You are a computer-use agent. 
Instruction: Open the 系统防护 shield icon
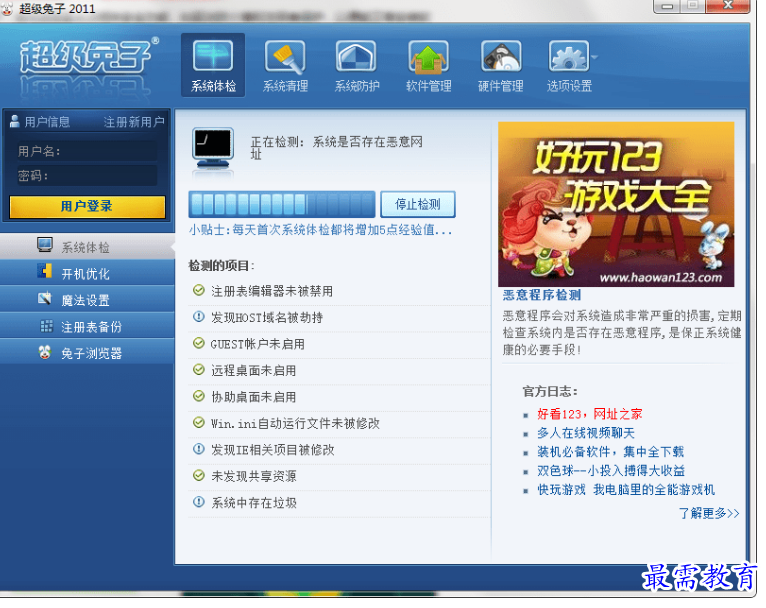click(x=356, y=57)
